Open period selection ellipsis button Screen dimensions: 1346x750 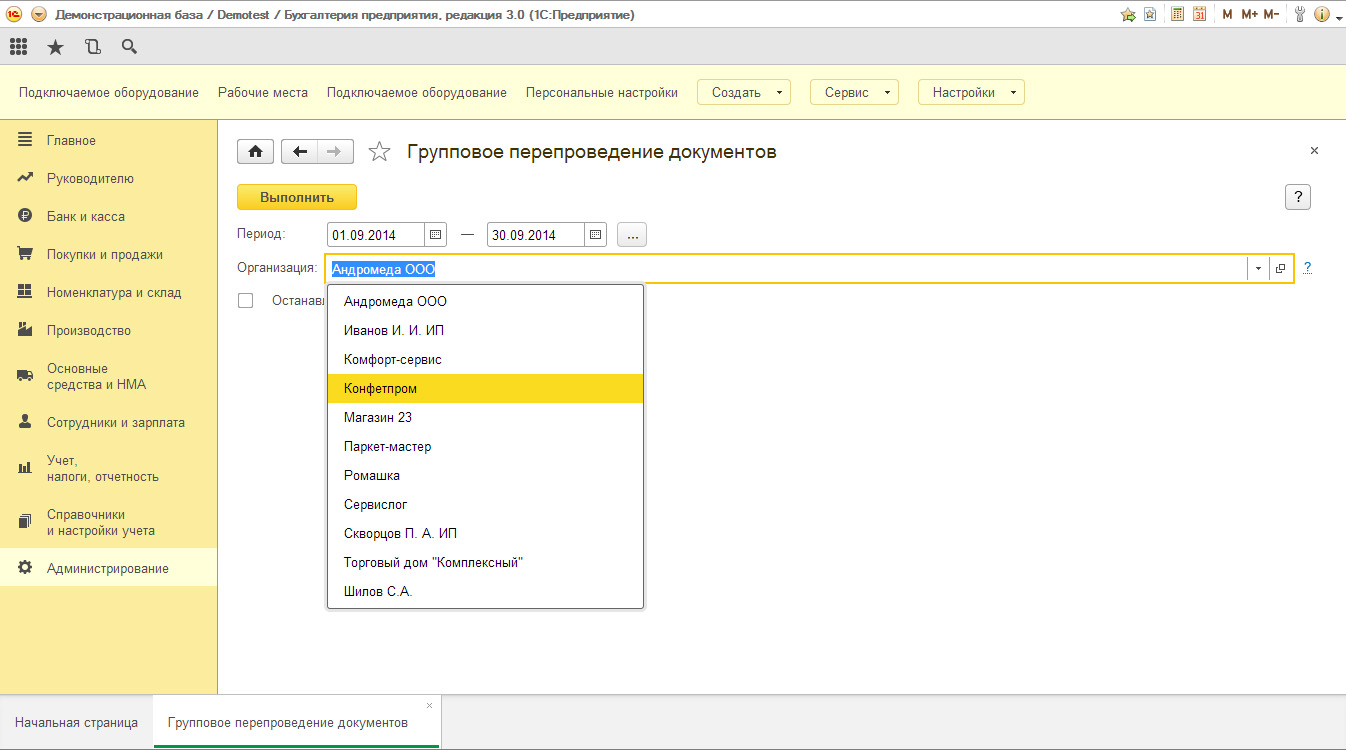coord(632,235)
